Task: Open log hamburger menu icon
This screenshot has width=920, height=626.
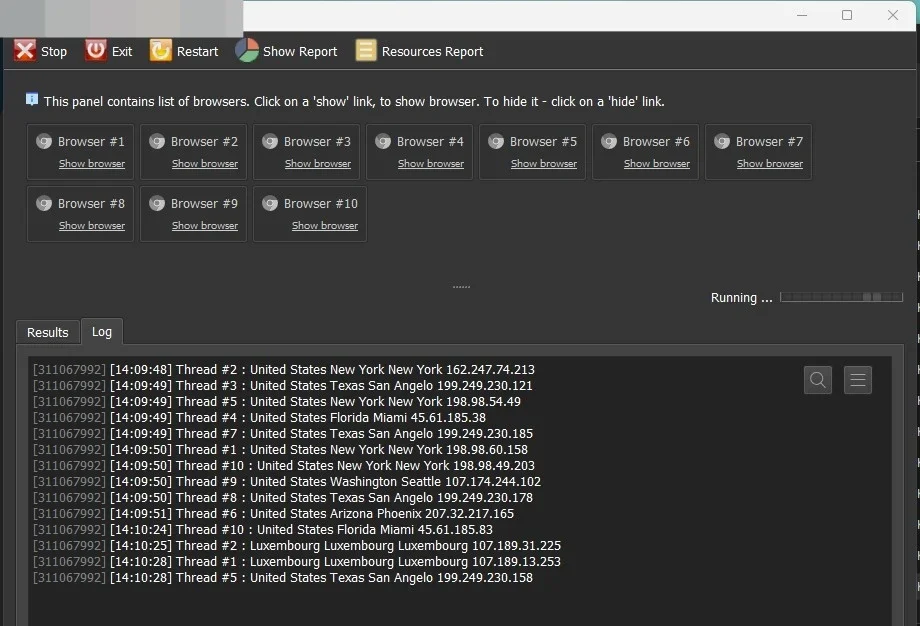Action: pyautogui.click(x=858, y=380)
